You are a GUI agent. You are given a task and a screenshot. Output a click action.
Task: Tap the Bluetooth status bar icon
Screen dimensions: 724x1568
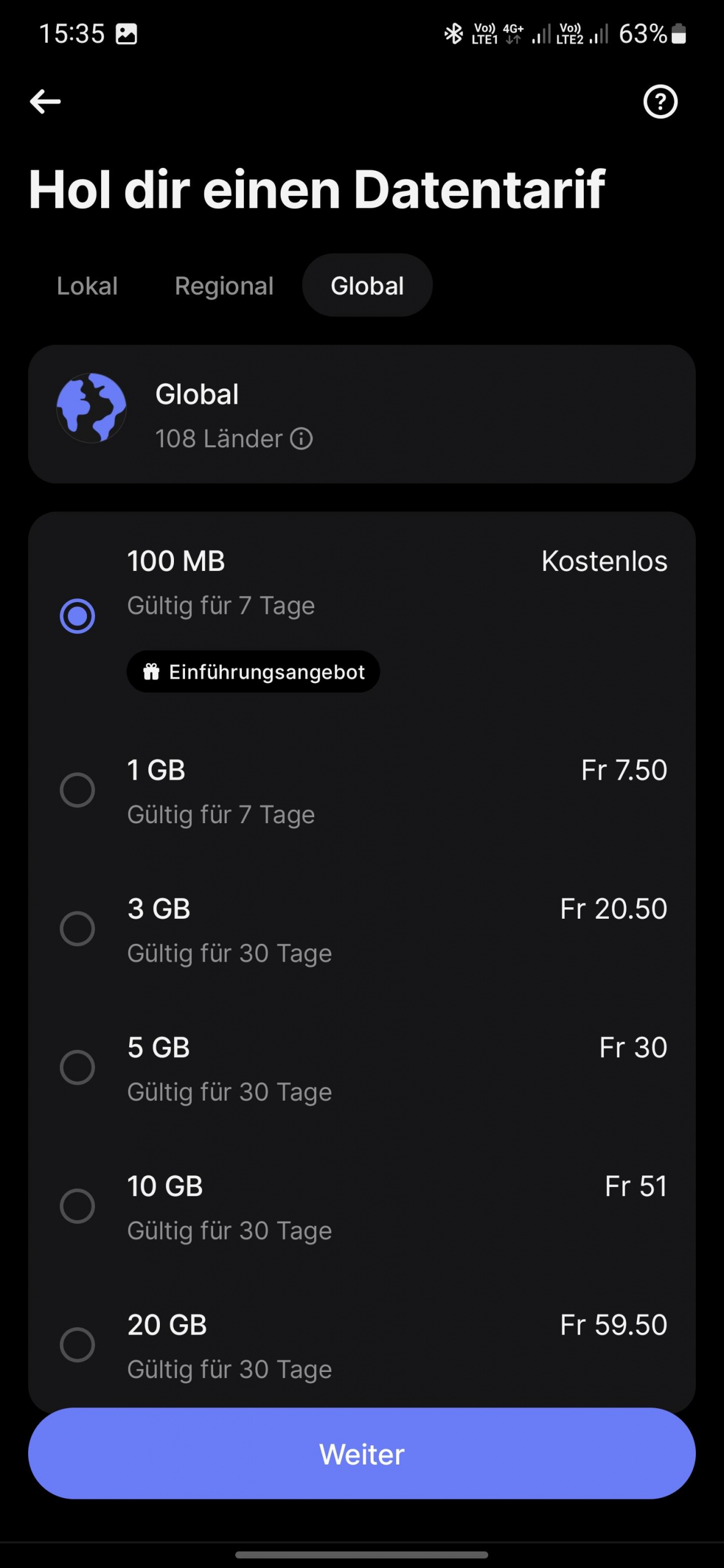pos(453,34)
